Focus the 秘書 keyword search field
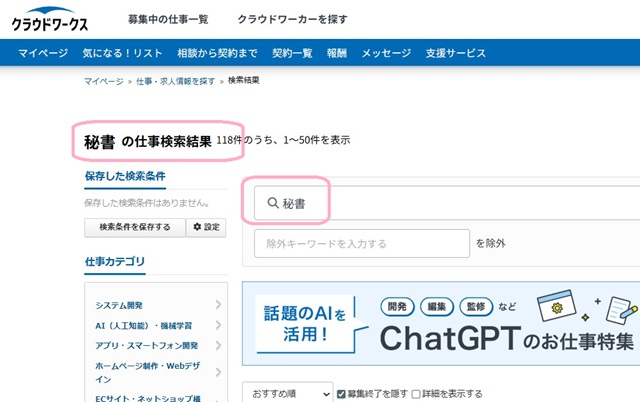 tap(447, 203)
